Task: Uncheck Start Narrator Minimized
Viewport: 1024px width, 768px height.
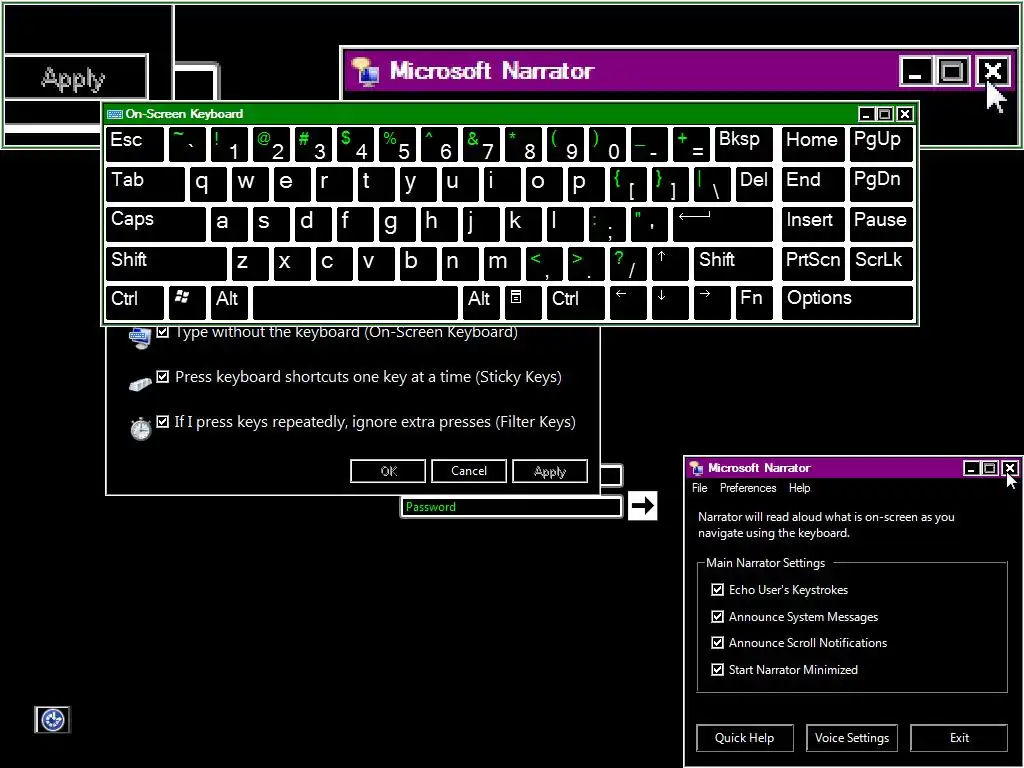Action: click(717, 669)
